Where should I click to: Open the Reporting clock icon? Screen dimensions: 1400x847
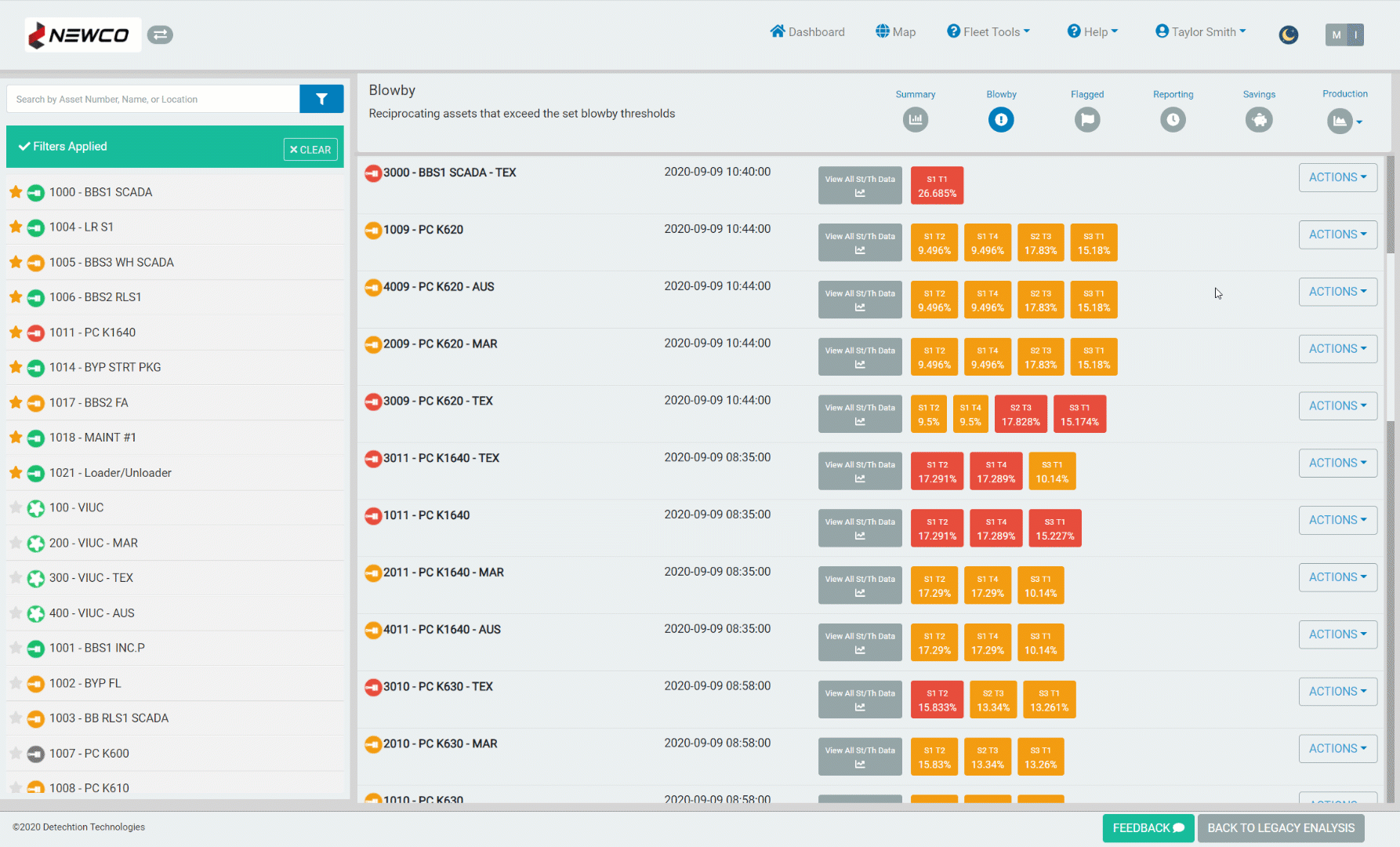coord(1173,120)
